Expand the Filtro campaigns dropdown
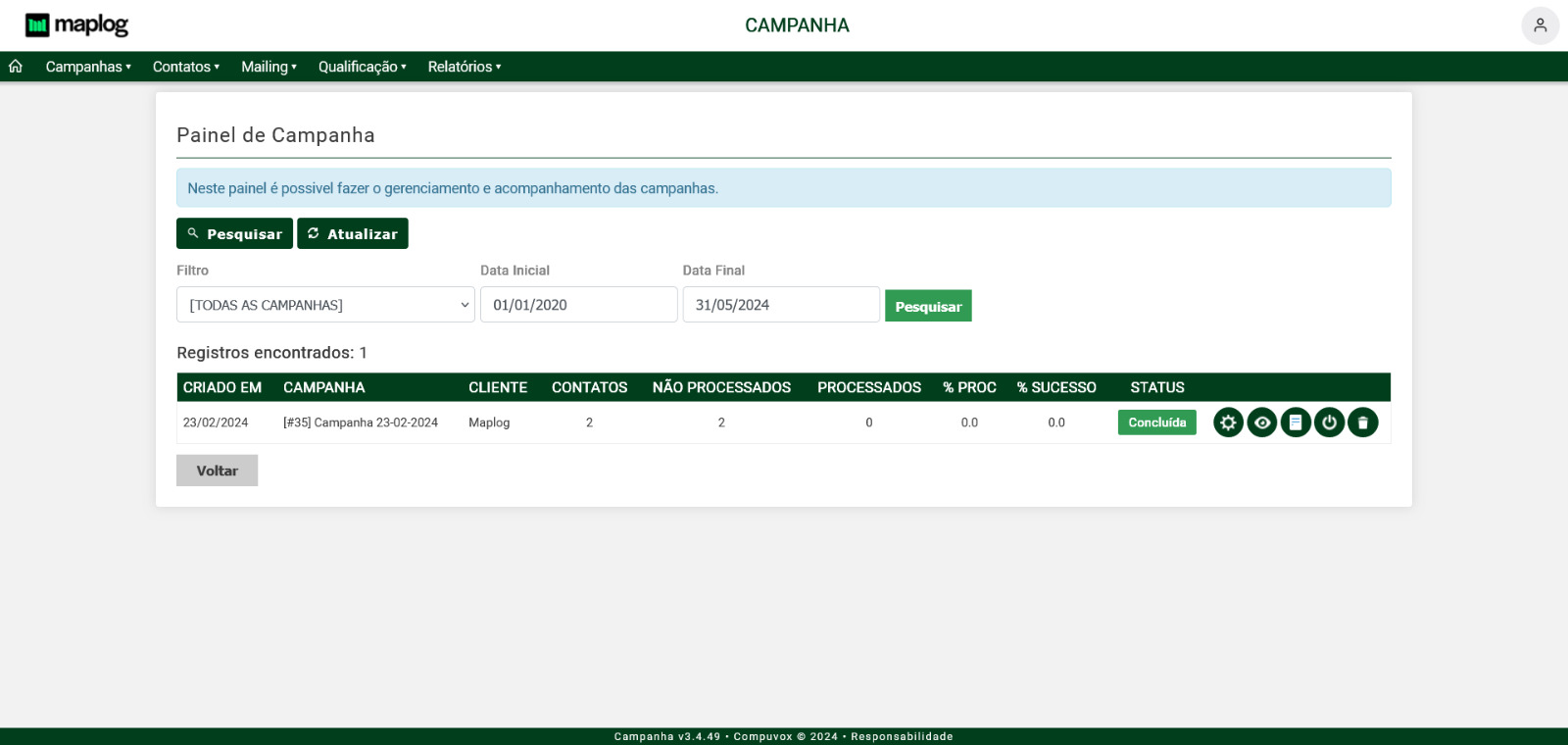1568x745 pixels. [325, 305]
